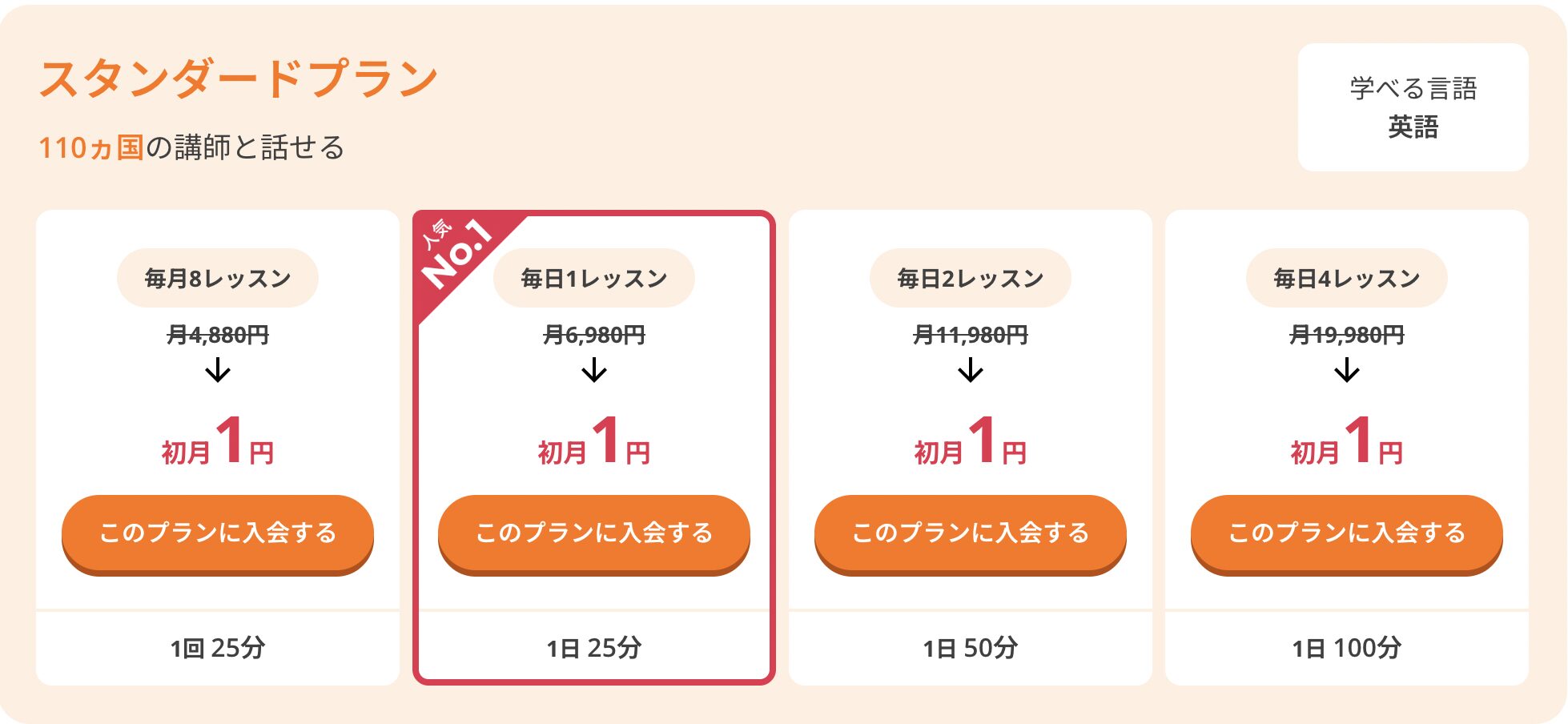This screenshot has width=1568, height=724.
Task: Click the 1回 25分 duration footer
Action: [x=218, y=647]
